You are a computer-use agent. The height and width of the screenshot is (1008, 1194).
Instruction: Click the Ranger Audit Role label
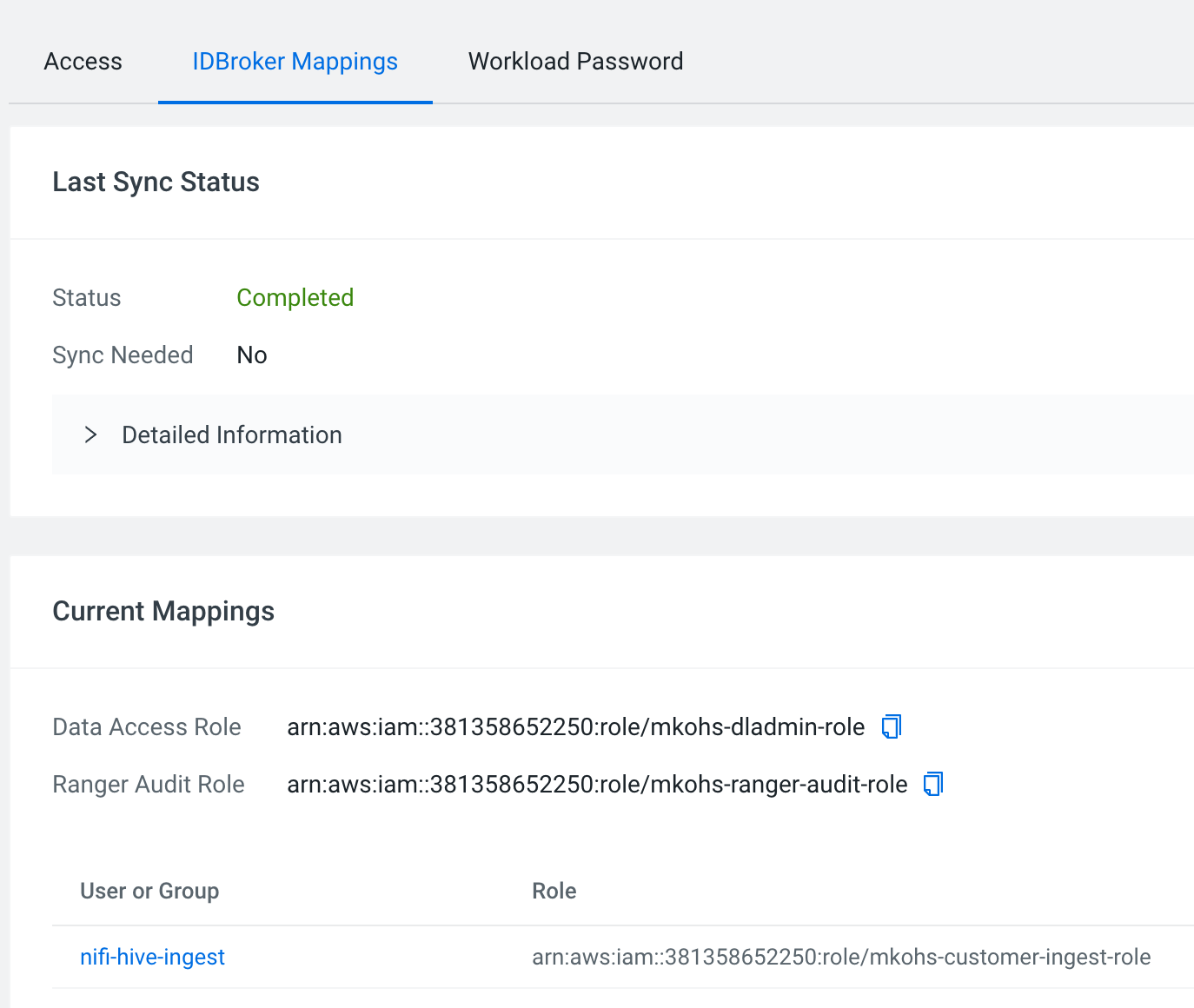pos(149,785)
